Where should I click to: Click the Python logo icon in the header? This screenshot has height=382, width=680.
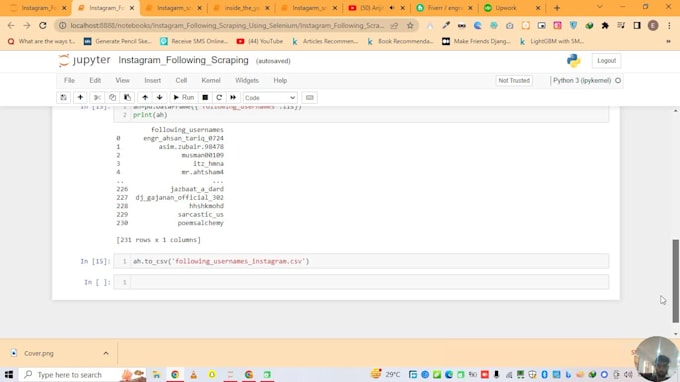(573, 60)
